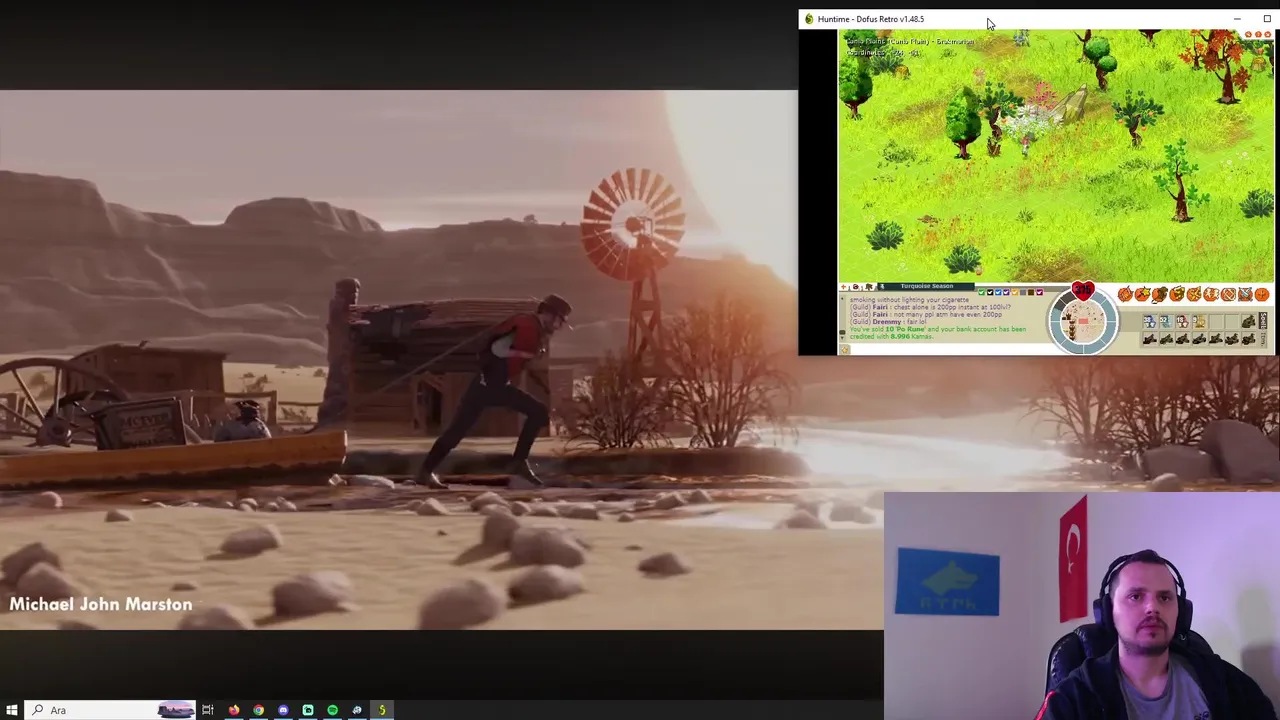Toggle the blue chat channel checkbox
1280x720 pixels.
998,292
